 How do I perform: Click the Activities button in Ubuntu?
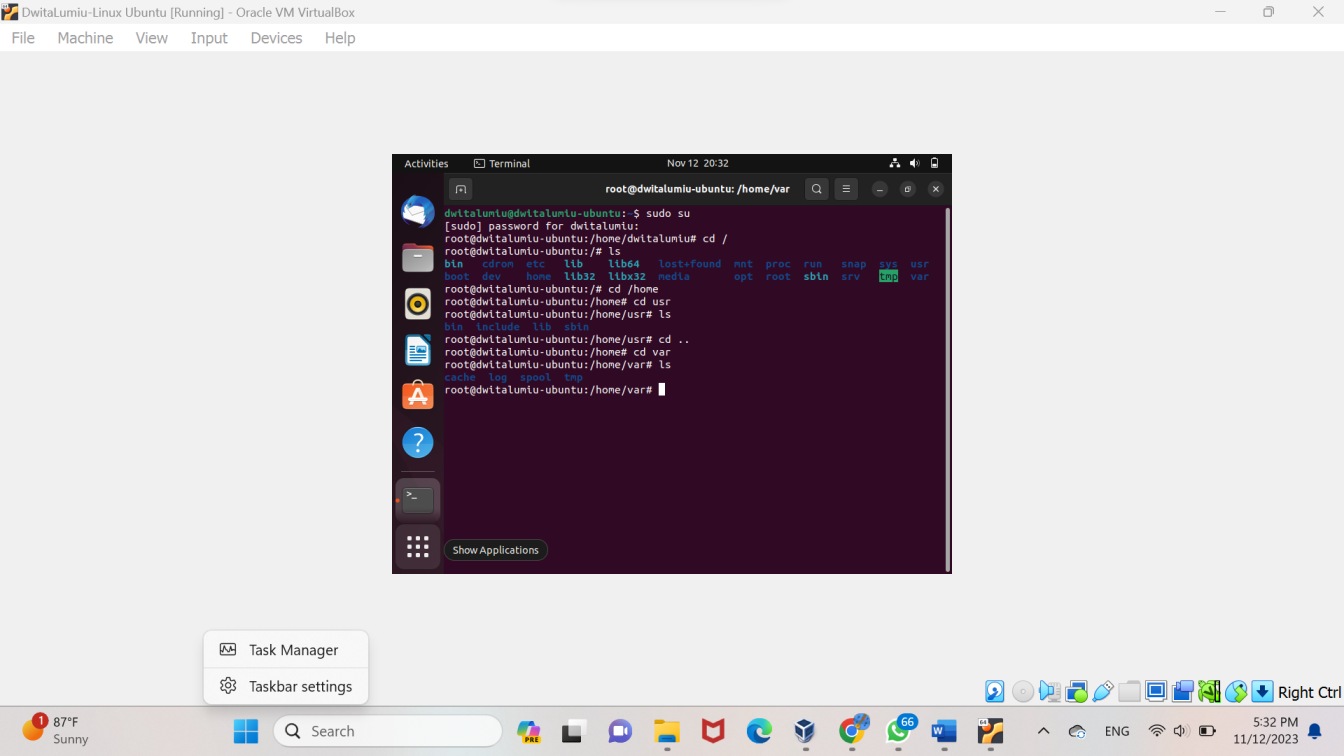coord(426,163)
